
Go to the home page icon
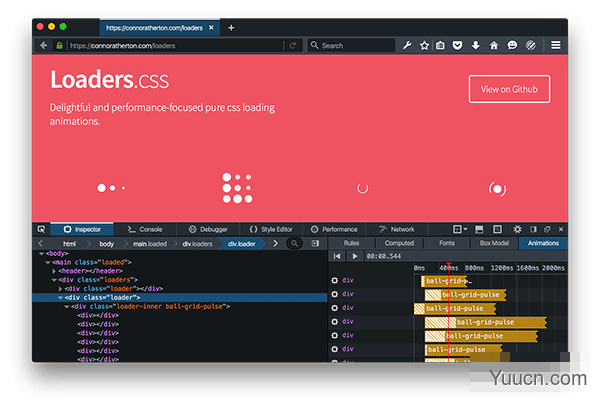tap(494, 46)
